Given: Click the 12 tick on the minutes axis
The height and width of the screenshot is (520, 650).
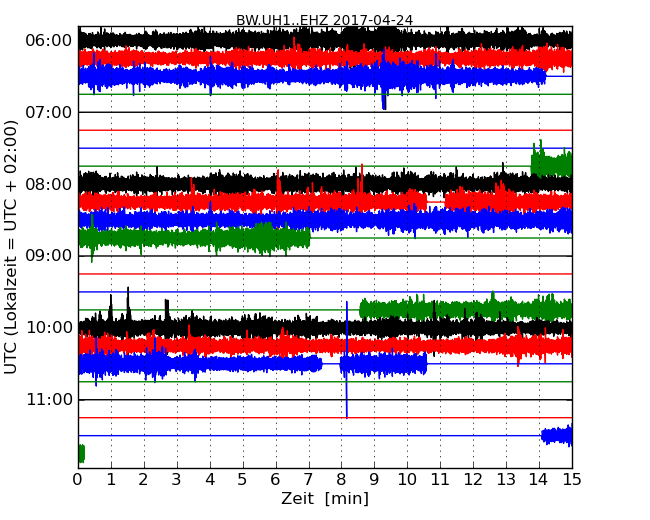Looking at the screenshot, I should pos(473,480).
